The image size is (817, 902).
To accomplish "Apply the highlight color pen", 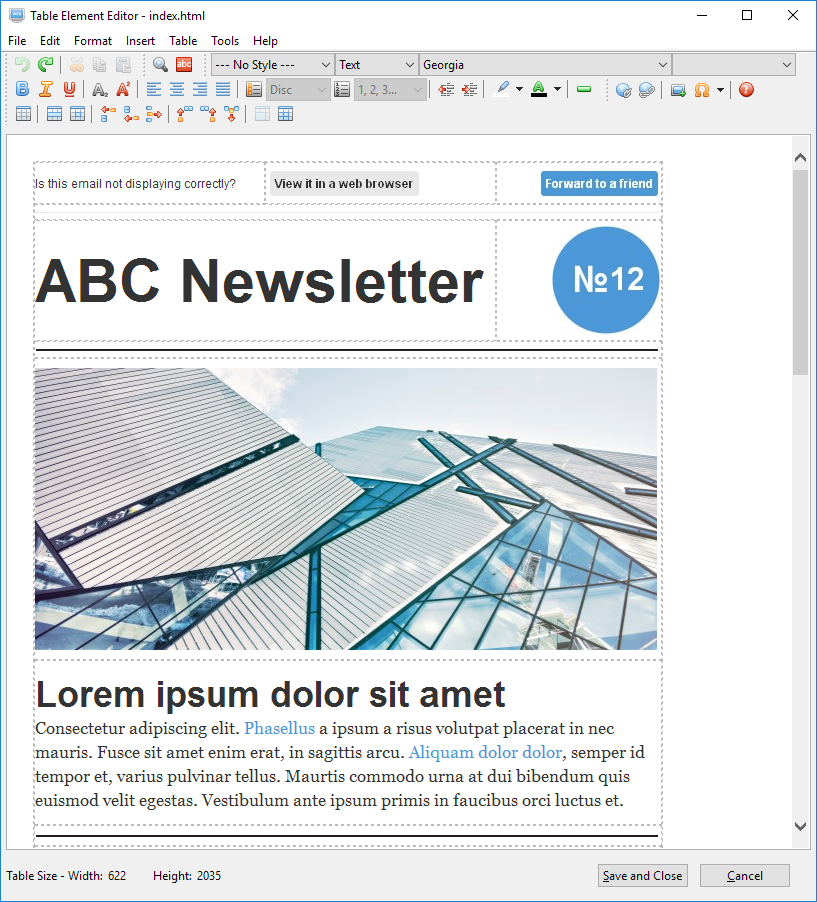I will [x=502, y=89].
